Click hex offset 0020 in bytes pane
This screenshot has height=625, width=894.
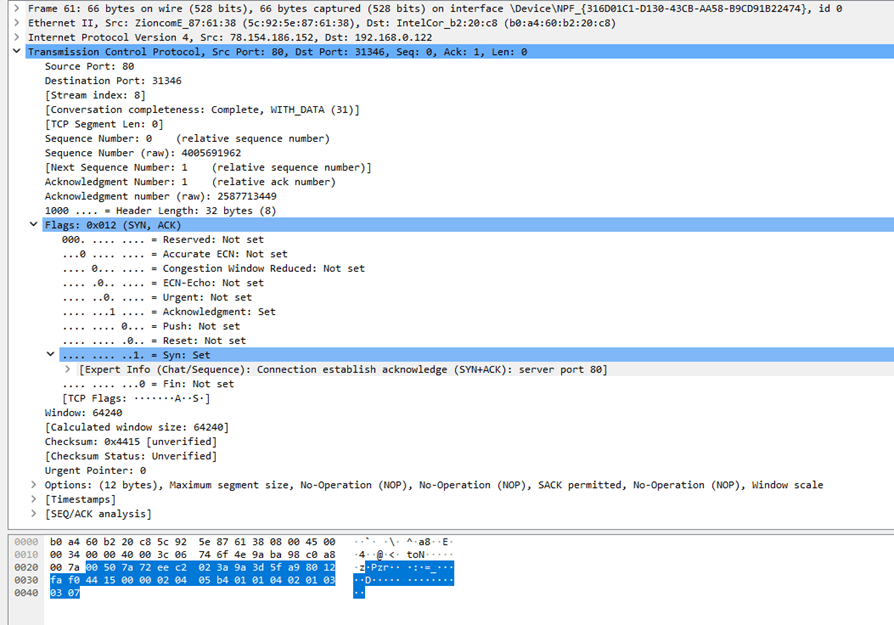point(26,567)
